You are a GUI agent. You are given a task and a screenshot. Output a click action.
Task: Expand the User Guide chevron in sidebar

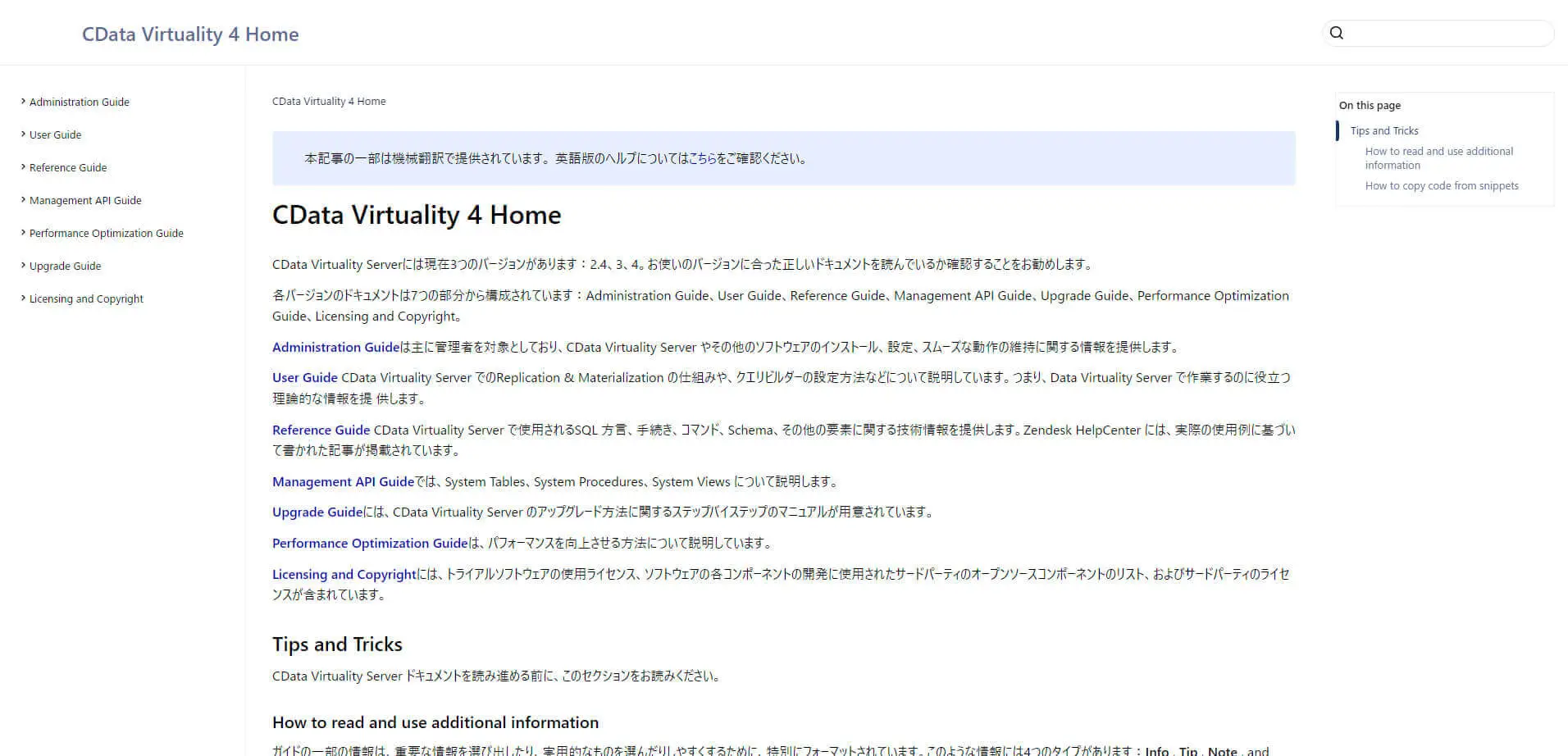point(23,134)
